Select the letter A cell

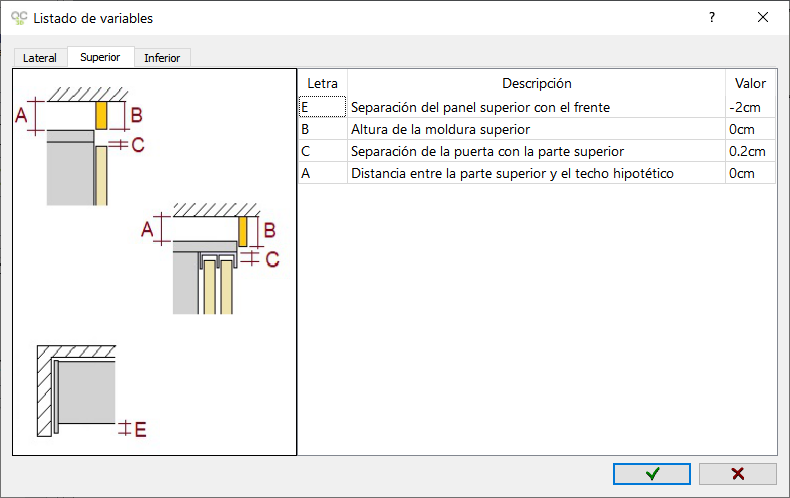click(322, 173)
